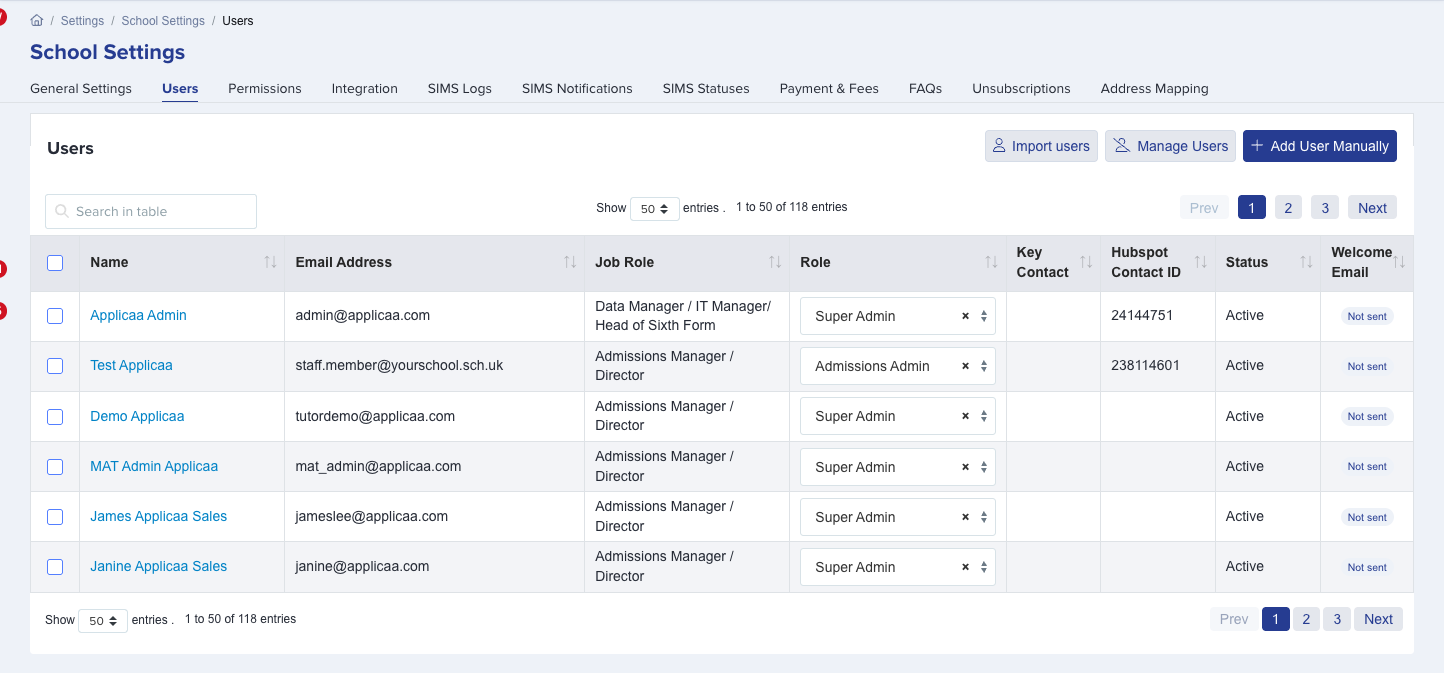Open bottom Show entries count dropdown
The width and height of the screenshot is (1444, 673).
[103, 621]
